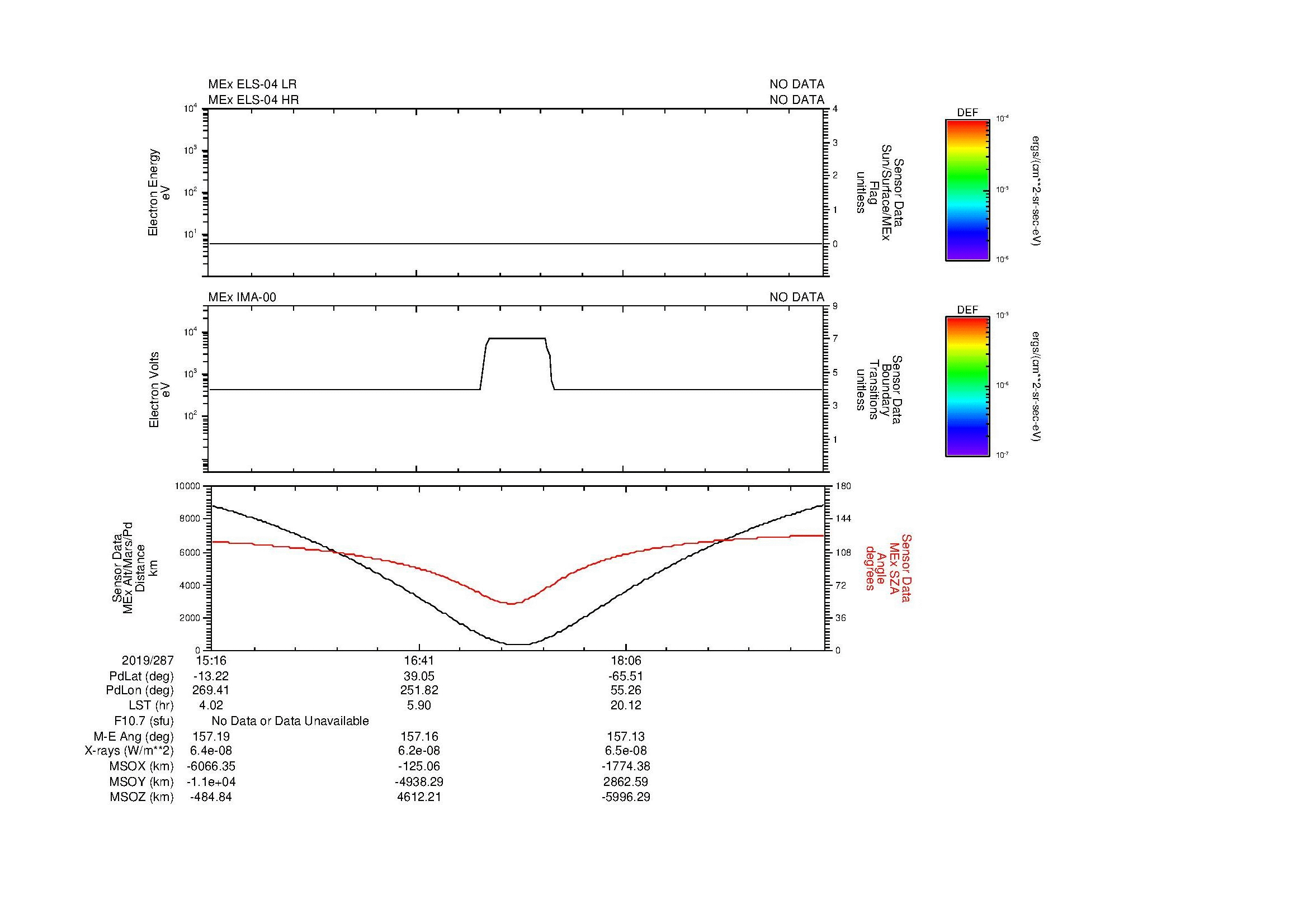Click the PdLon value 251.82

[x=419, y=690]
